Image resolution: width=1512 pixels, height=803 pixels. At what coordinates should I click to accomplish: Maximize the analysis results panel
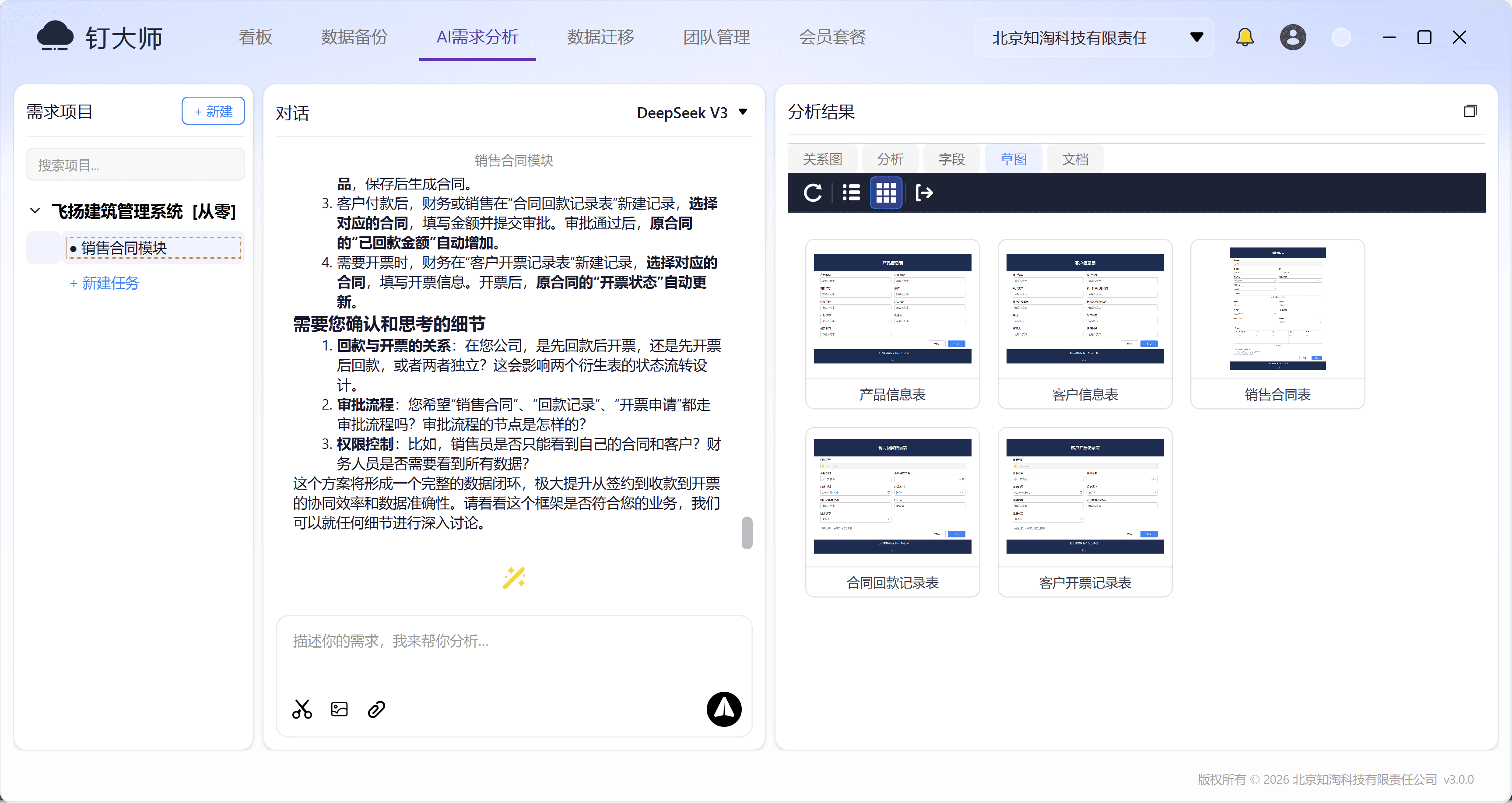click(1470, 111)
